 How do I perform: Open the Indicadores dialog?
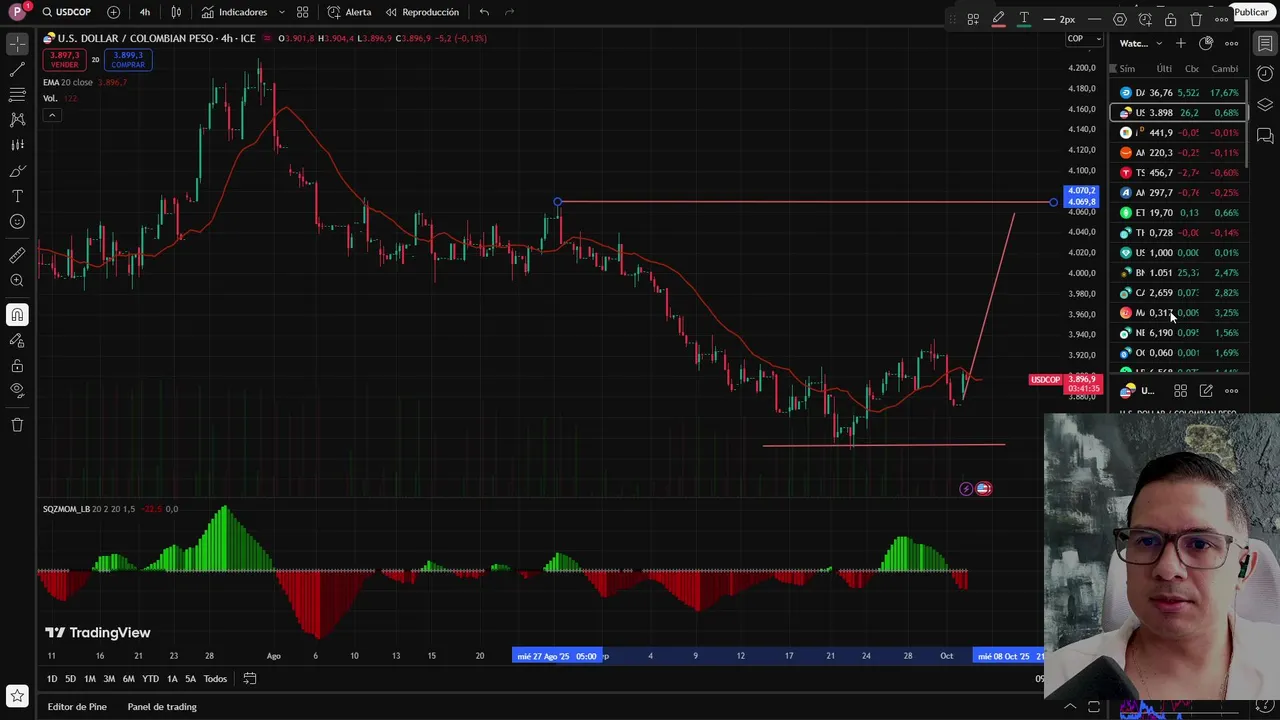coord(234,12)
